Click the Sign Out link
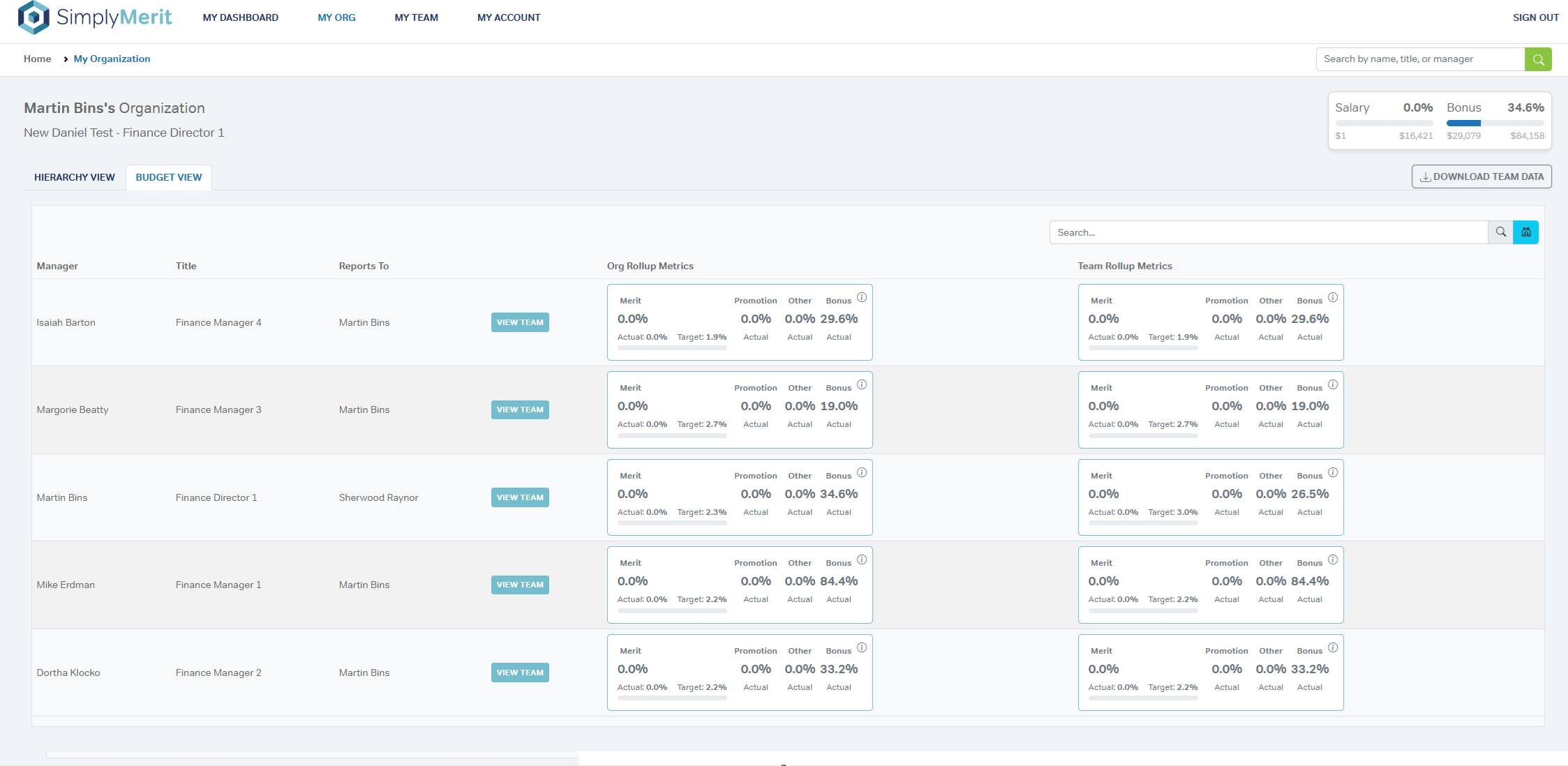Viewport: 1568px width, 766px height. point(1535,17)
